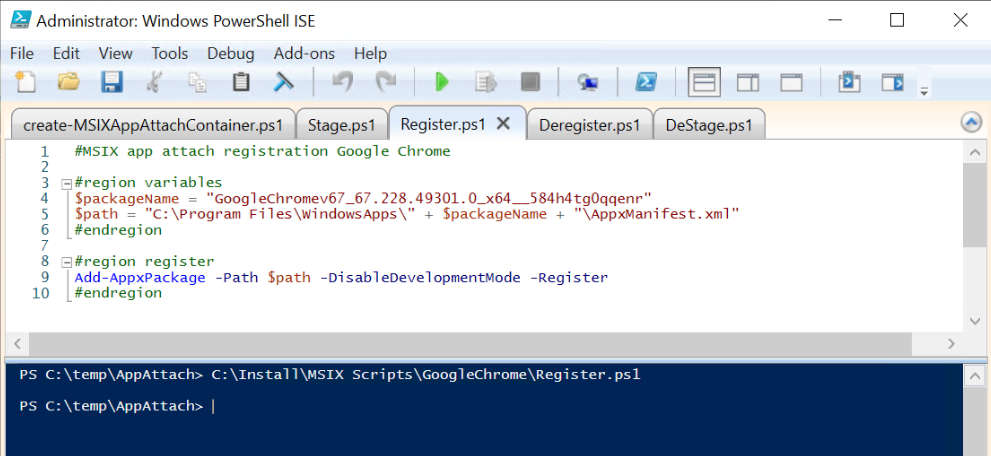Open the Tools menu
The image size is (991, 456).
pos(170,54)
